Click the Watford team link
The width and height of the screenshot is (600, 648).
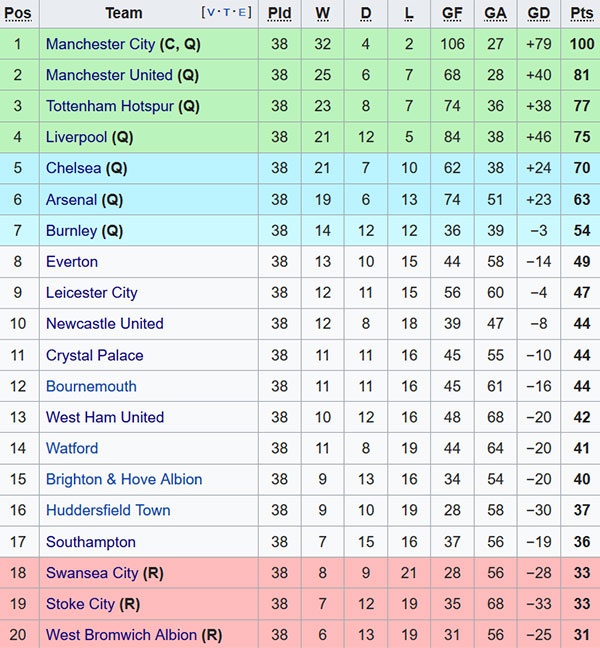pos(72,448)
